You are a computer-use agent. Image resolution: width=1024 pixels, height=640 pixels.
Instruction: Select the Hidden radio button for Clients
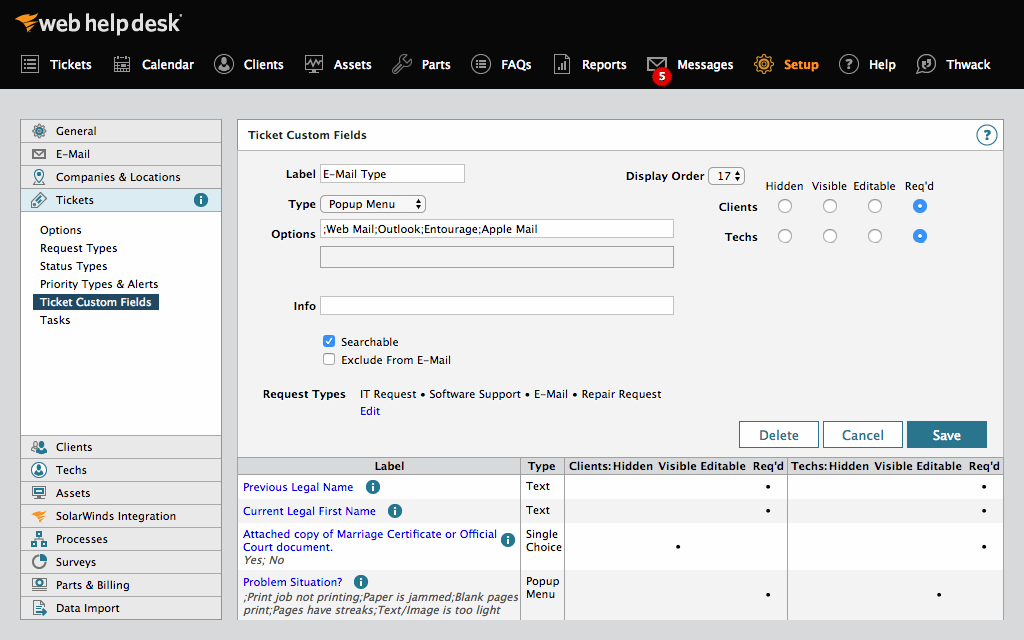(x=784, y=206)
